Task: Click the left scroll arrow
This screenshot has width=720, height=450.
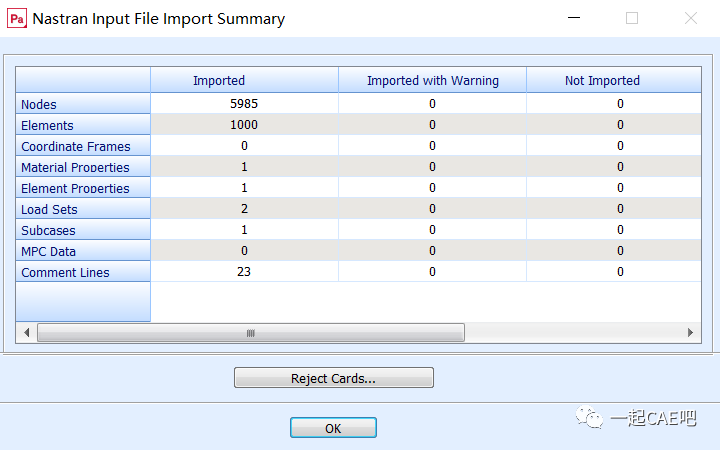Action: pyautogui.click(x=27, y=332)
